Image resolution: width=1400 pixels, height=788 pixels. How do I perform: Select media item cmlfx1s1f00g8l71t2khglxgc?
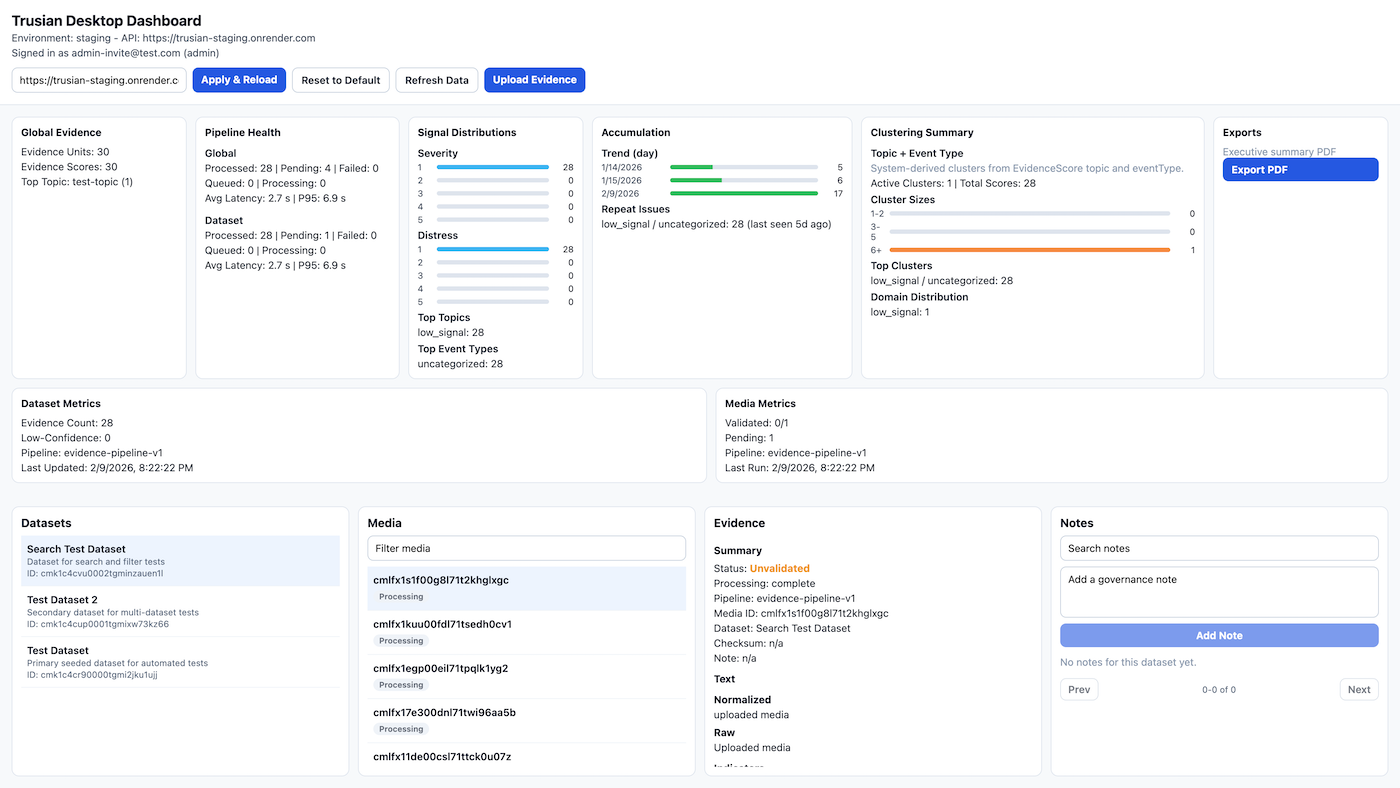point(526,588)
